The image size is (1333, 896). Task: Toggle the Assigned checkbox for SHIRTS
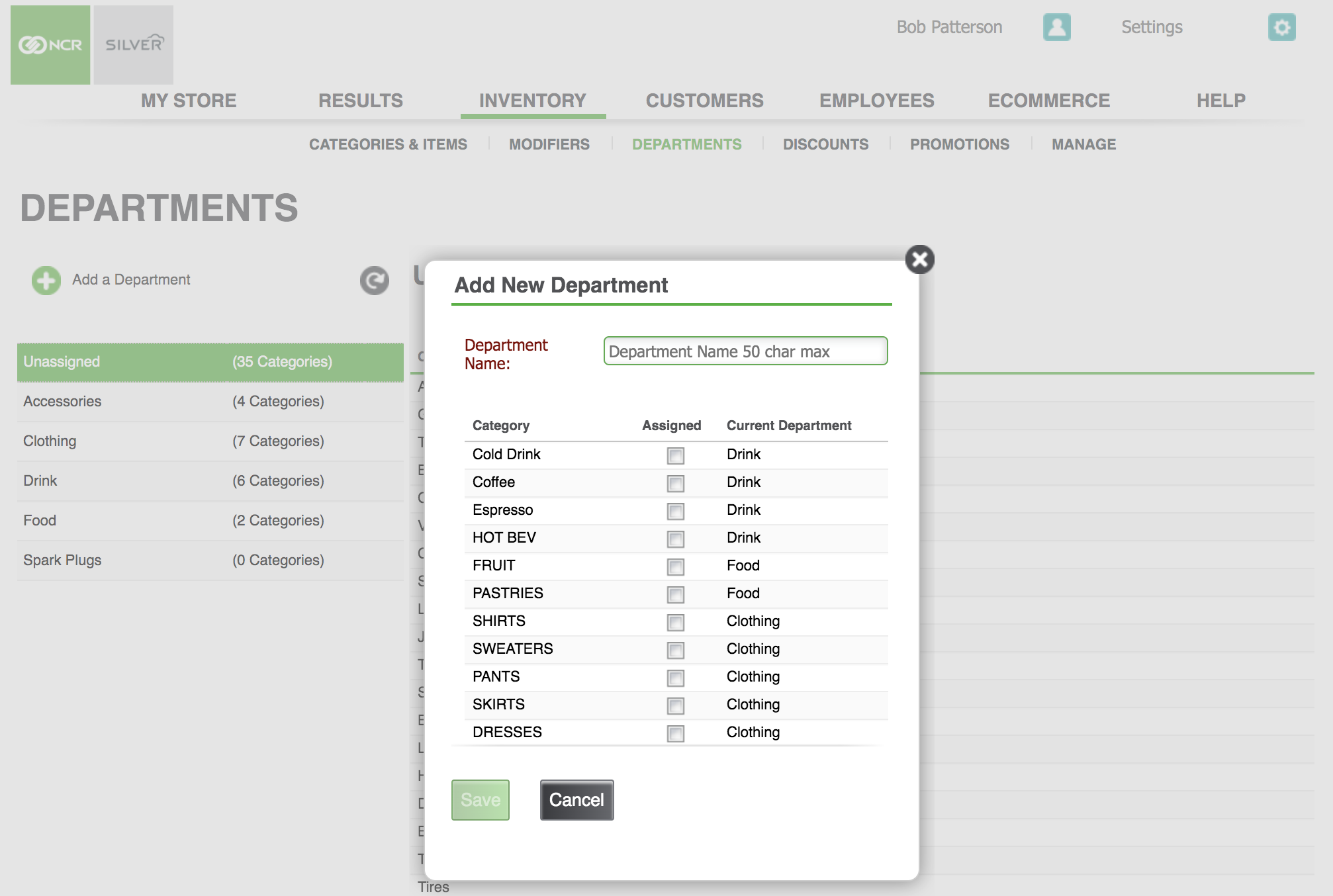(676, 621)
